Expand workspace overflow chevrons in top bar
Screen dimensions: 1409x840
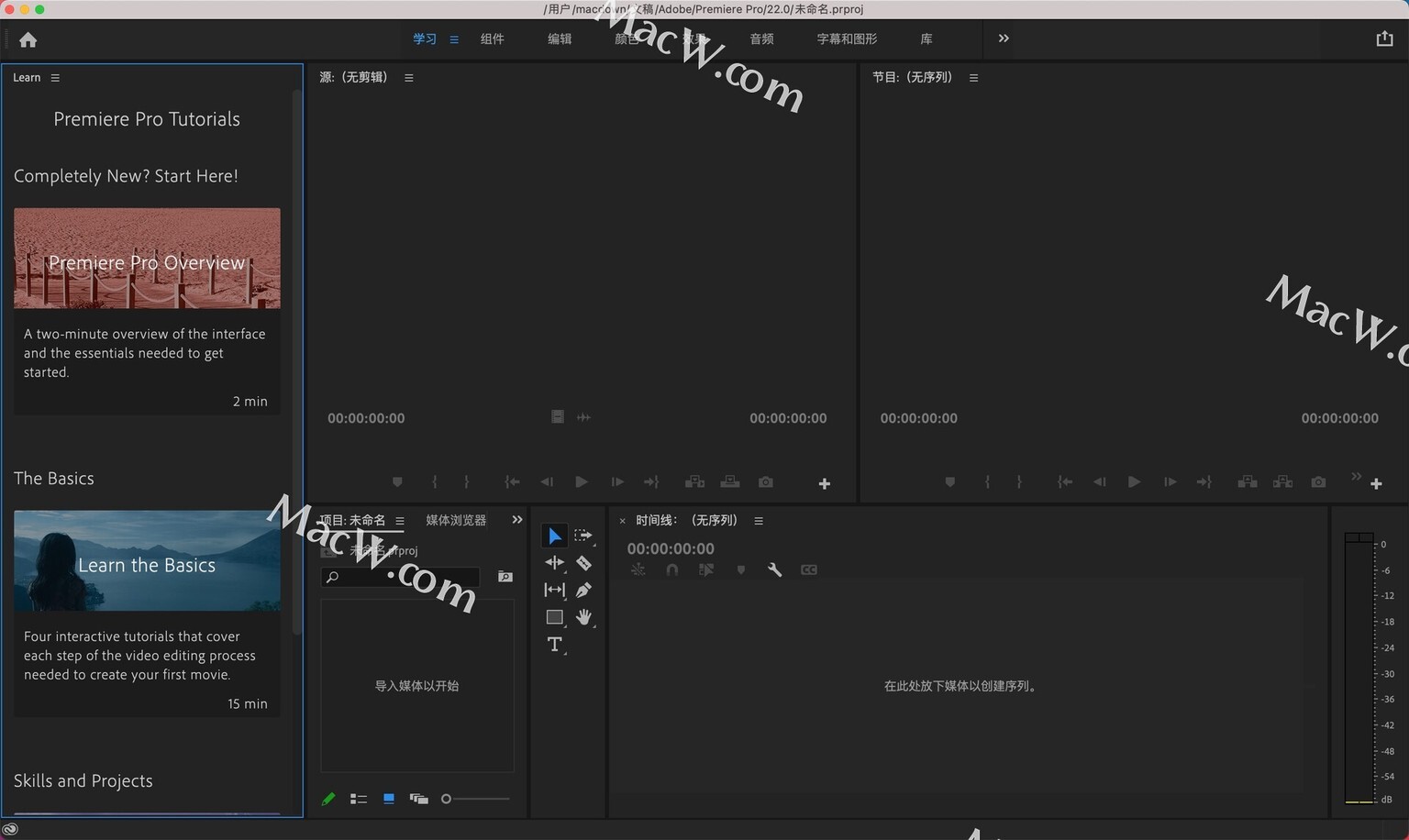(x=1004, y=39)
